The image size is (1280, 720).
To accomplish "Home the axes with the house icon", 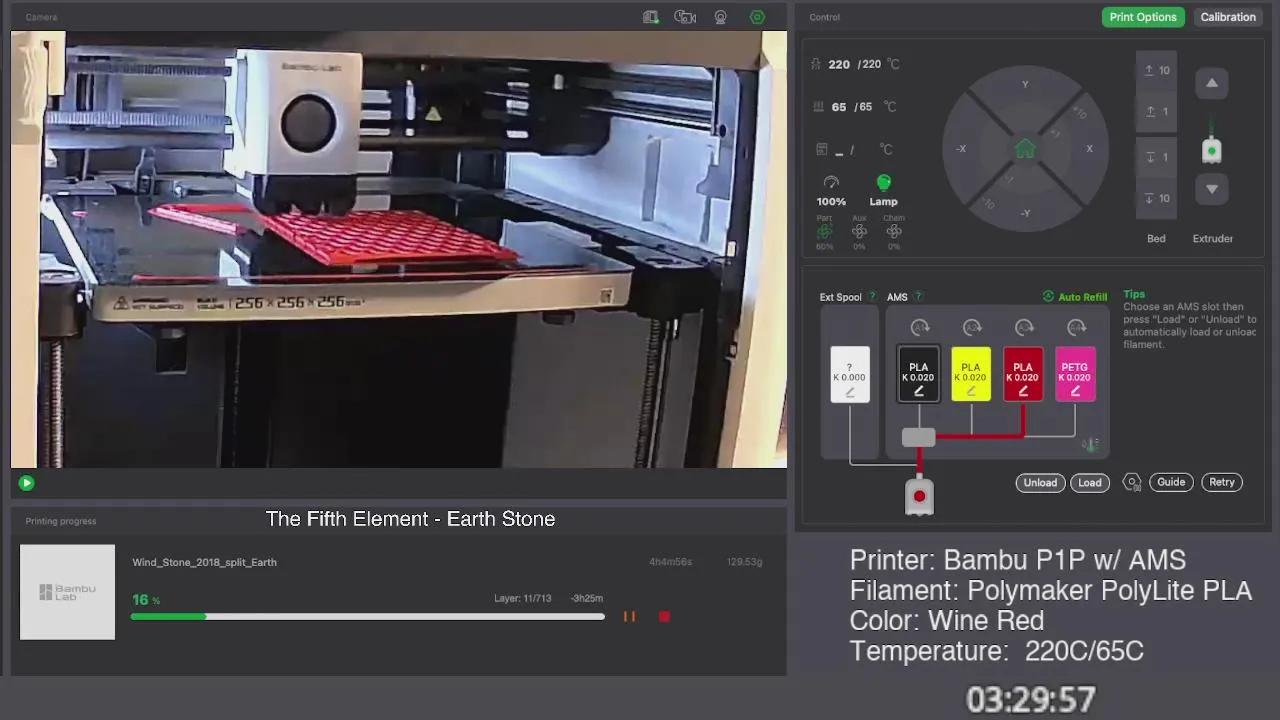I will tap(1025, 149).
